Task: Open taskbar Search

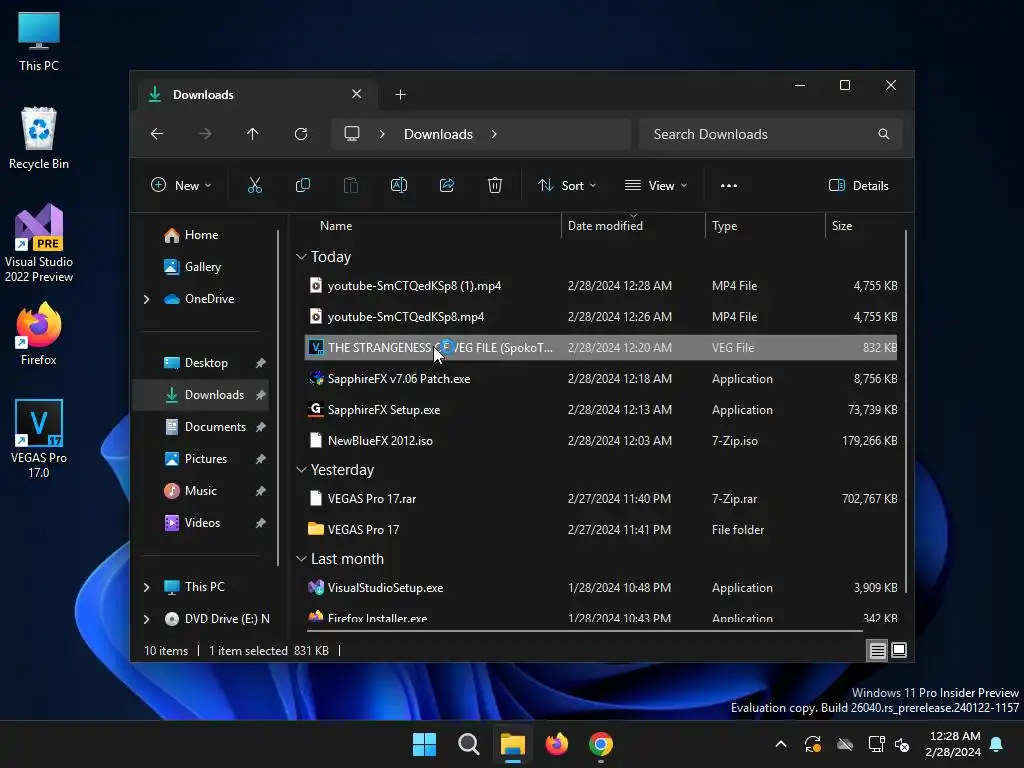Action: pyautogui.click(x=468, y=744)
